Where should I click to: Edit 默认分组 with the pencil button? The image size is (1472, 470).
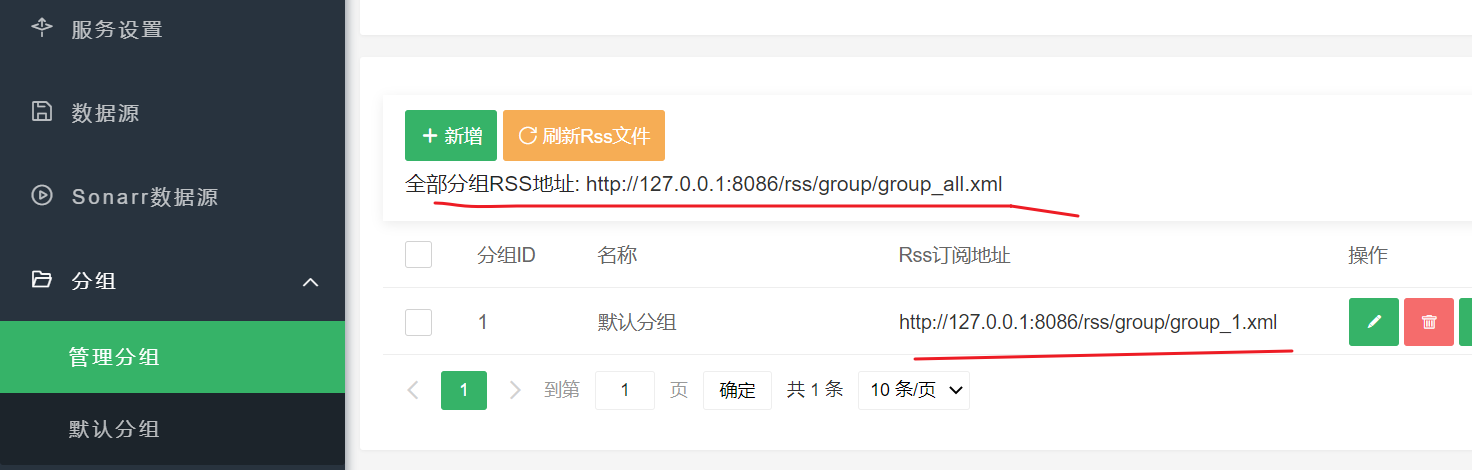pos(1374,322)
